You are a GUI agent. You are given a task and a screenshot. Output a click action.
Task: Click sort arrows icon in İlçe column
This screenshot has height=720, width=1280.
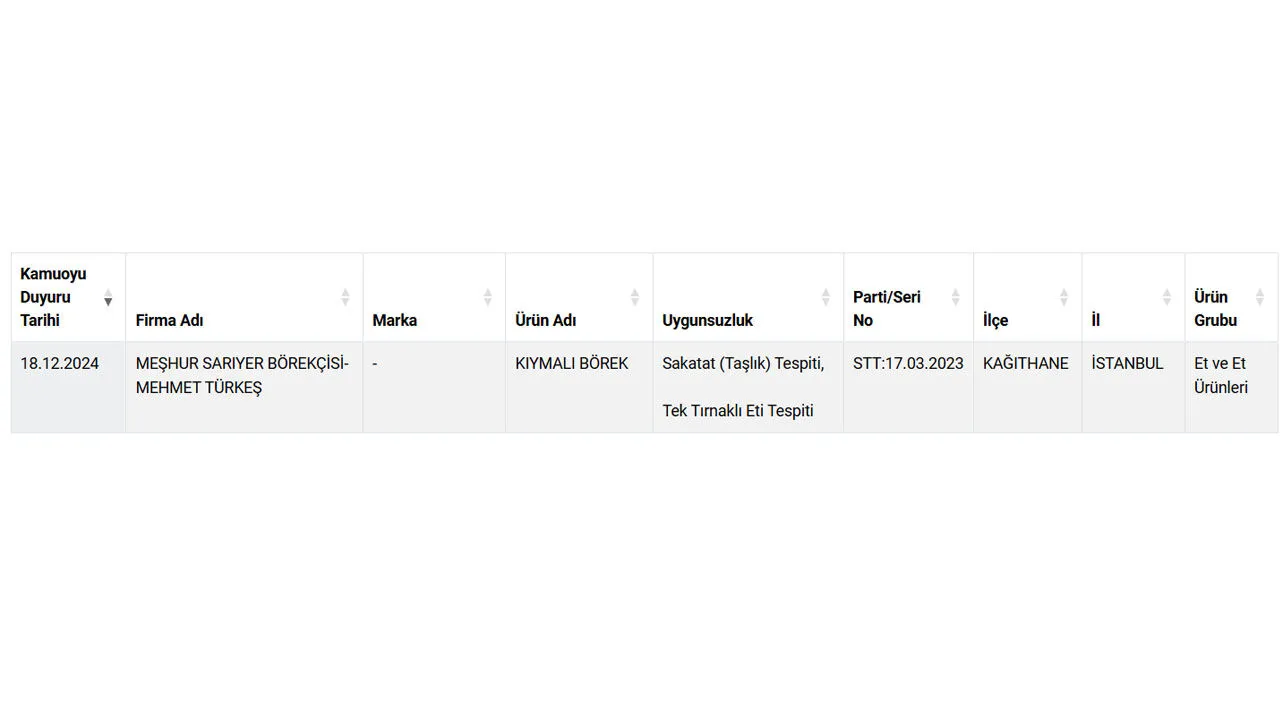[x=1064, y=297]
